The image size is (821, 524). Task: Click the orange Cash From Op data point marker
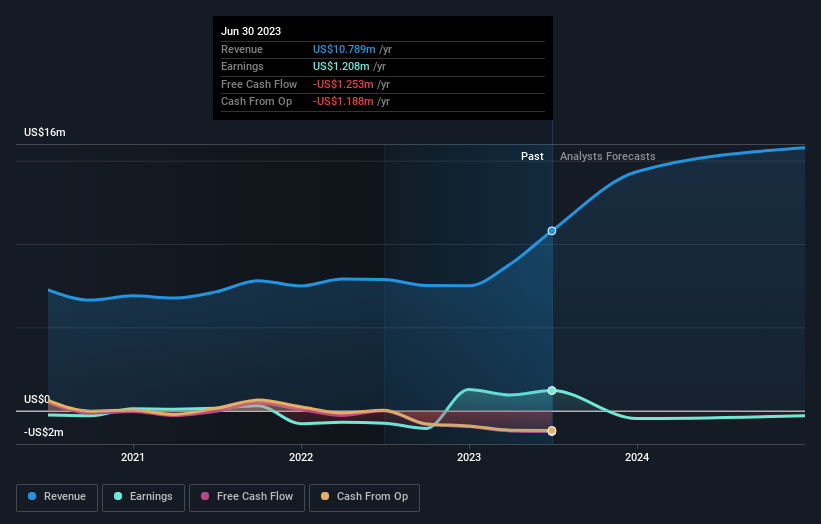(x=552, y=431)
